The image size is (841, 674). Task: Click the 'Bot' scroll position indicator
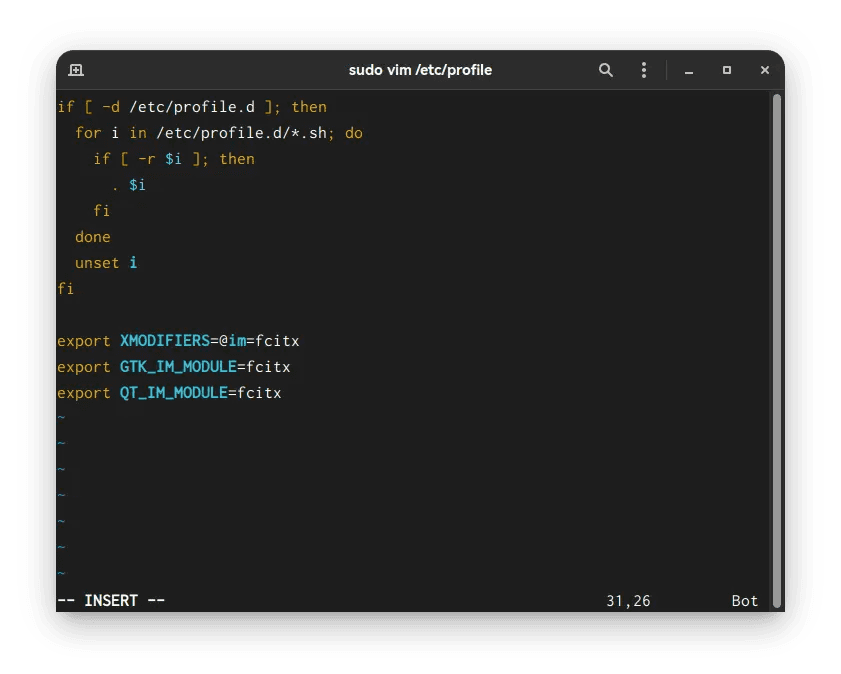[x=744, y=601]
